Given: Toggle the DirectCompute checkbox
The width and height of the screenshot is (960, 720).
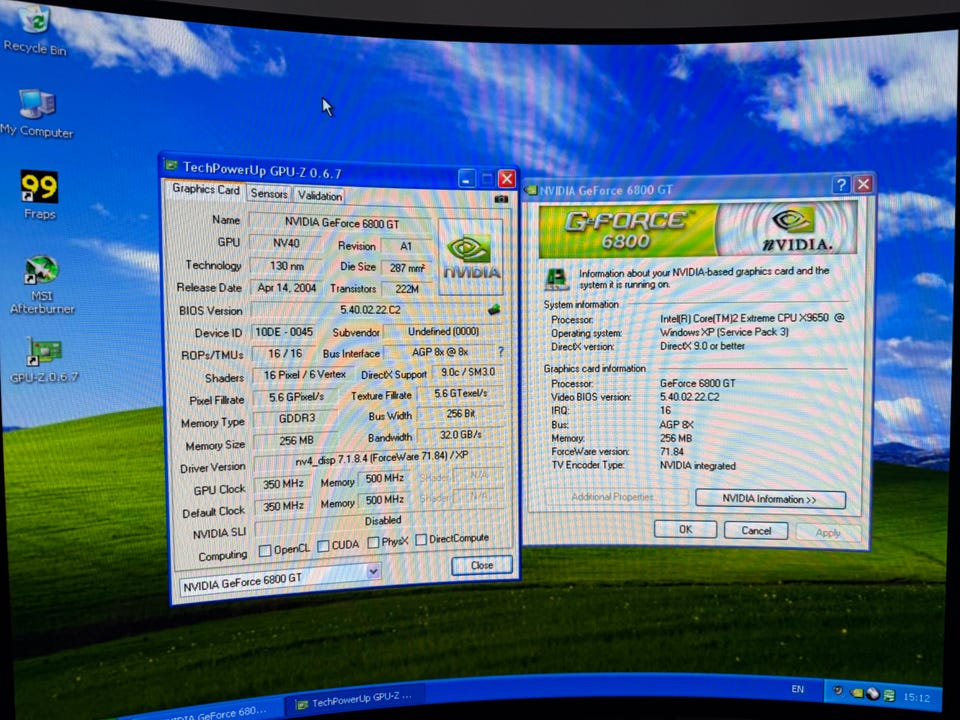Looking at the screenshot, I should (421, 539).
